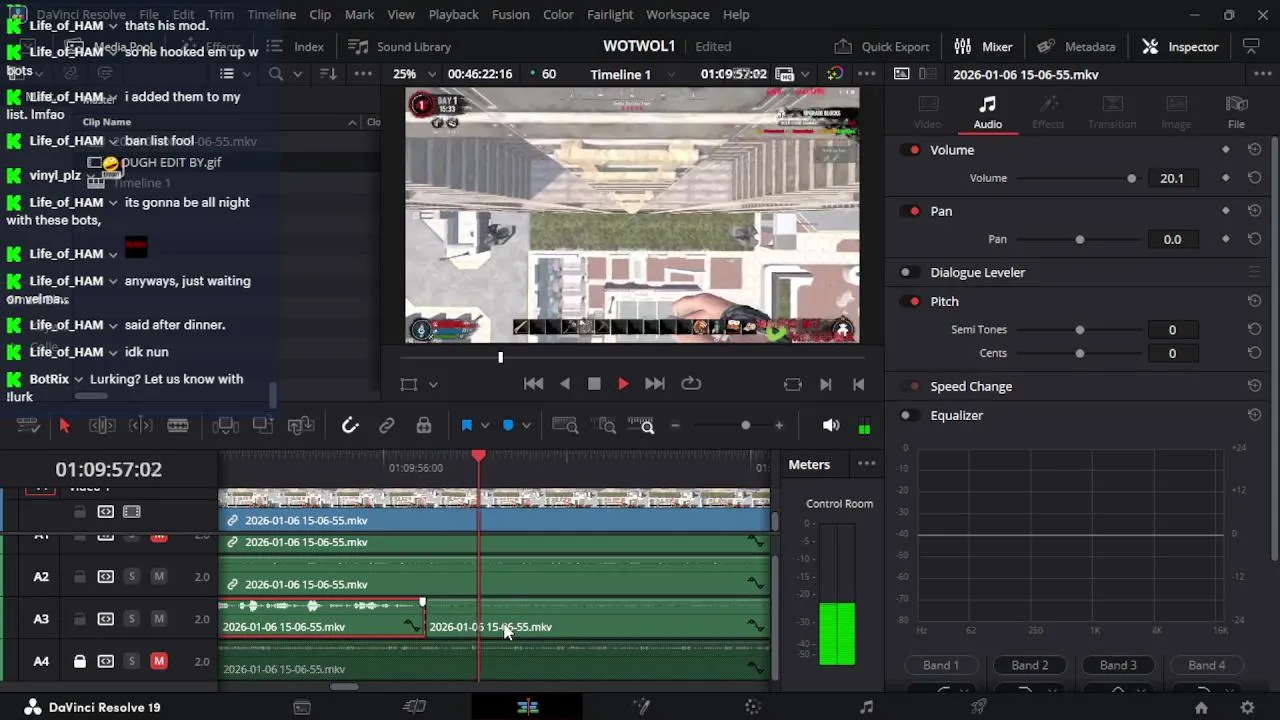Open the flag color dropdown arrow
Image resolution: width=1280 pixels, height=720 pixels.
[x=485, y=426]
